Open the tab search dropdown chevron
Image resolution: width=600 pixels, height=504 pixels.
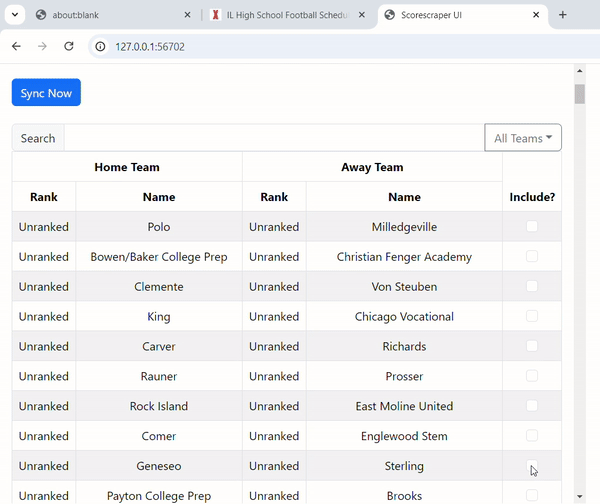coord(15,15)
